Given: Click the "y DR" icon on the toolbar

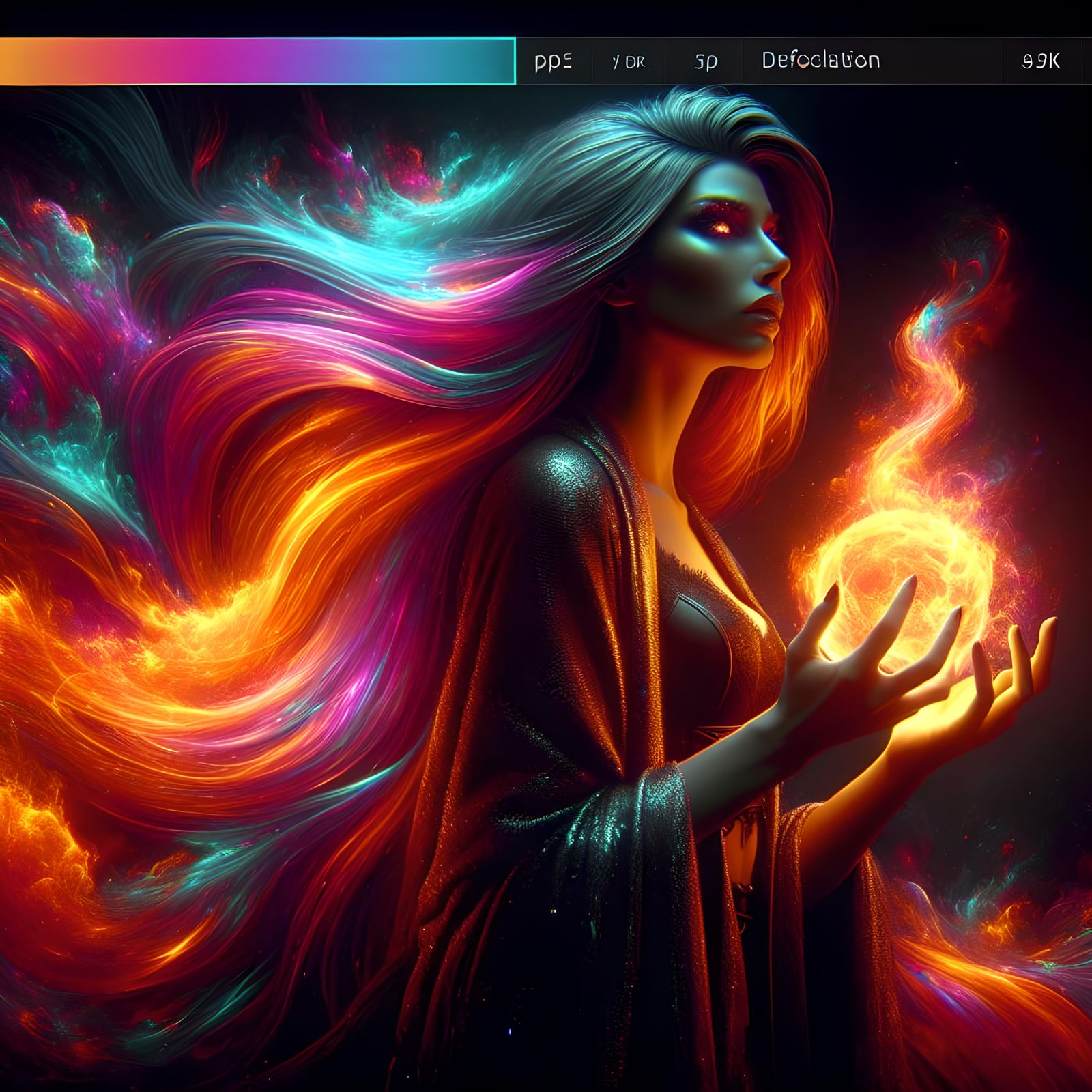Looking at the screenshot, I should pos(627,61).
